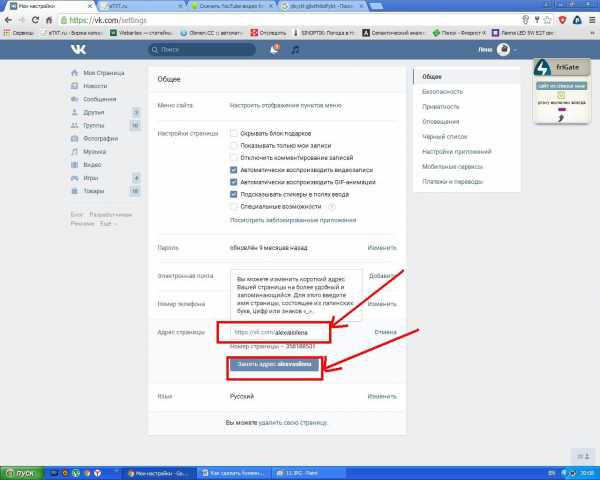Viewport: 600px width, 480px height.
Task: Click Настроить отображение пунктов меню link
Action: [285, 105]
